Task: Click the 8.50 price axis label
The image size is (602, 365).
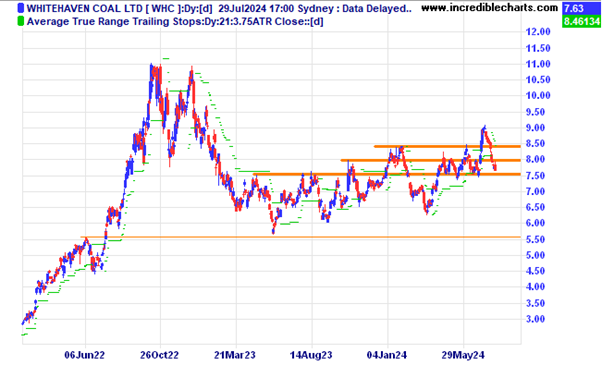Action: point(535,144)
